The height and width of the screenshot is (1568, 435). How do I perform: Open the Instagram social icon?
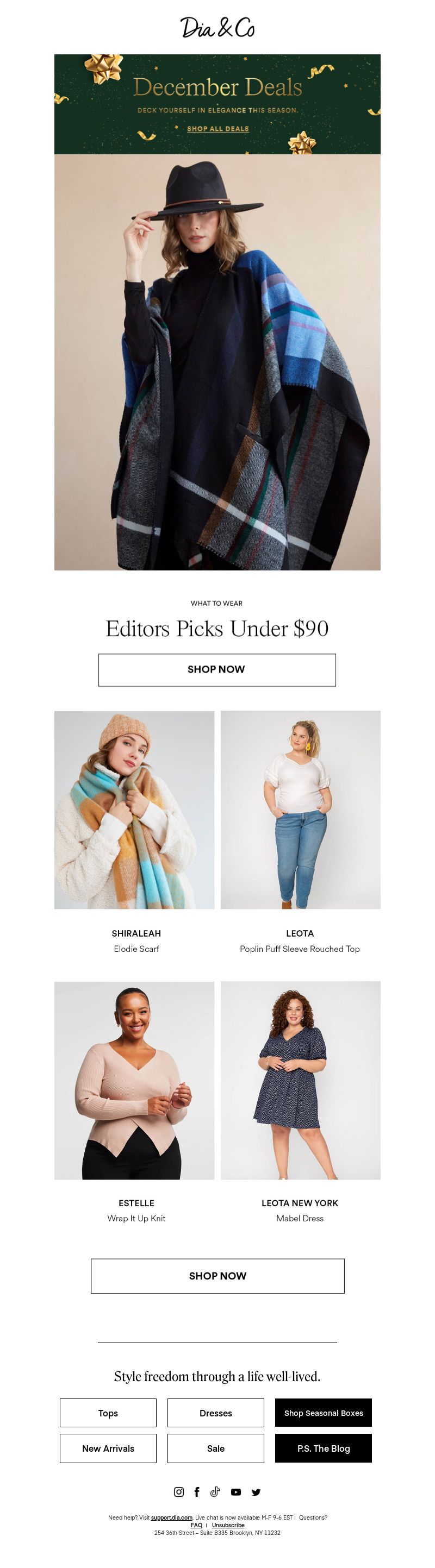click(178, 1491)
